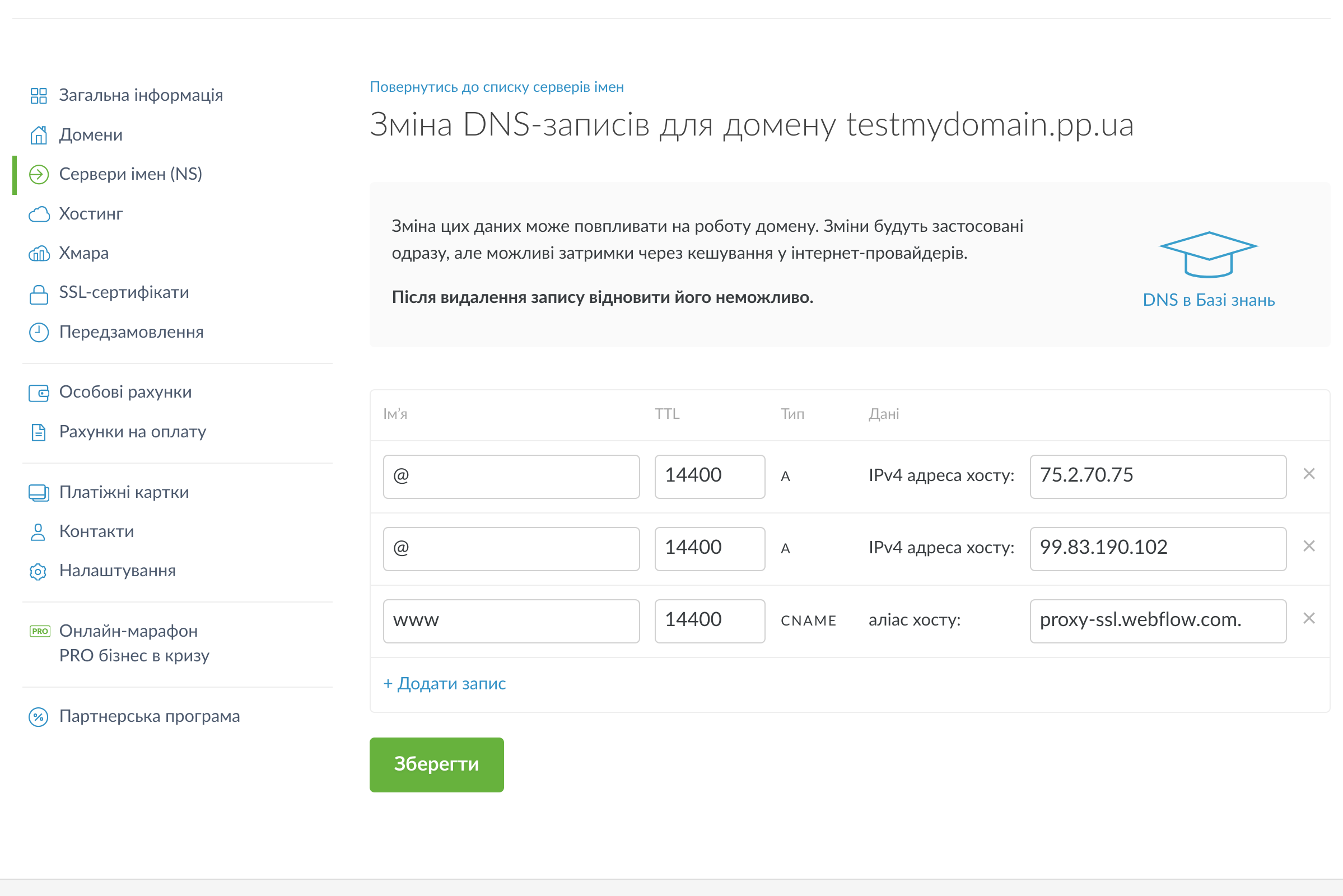This screenshot has height=896, width=1343.
Task: Go to Особові рахунки section
Action: [x=125, y=393]
